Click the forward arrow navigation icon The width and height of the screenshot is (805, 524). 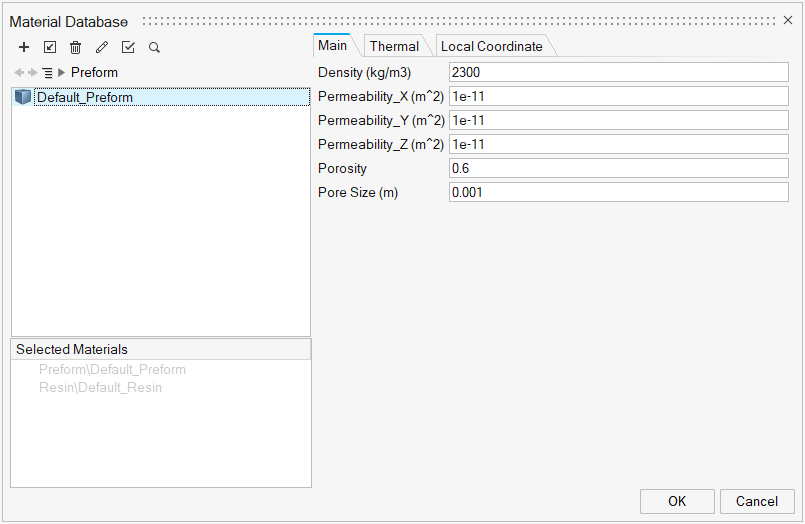(x=33, y=73)
